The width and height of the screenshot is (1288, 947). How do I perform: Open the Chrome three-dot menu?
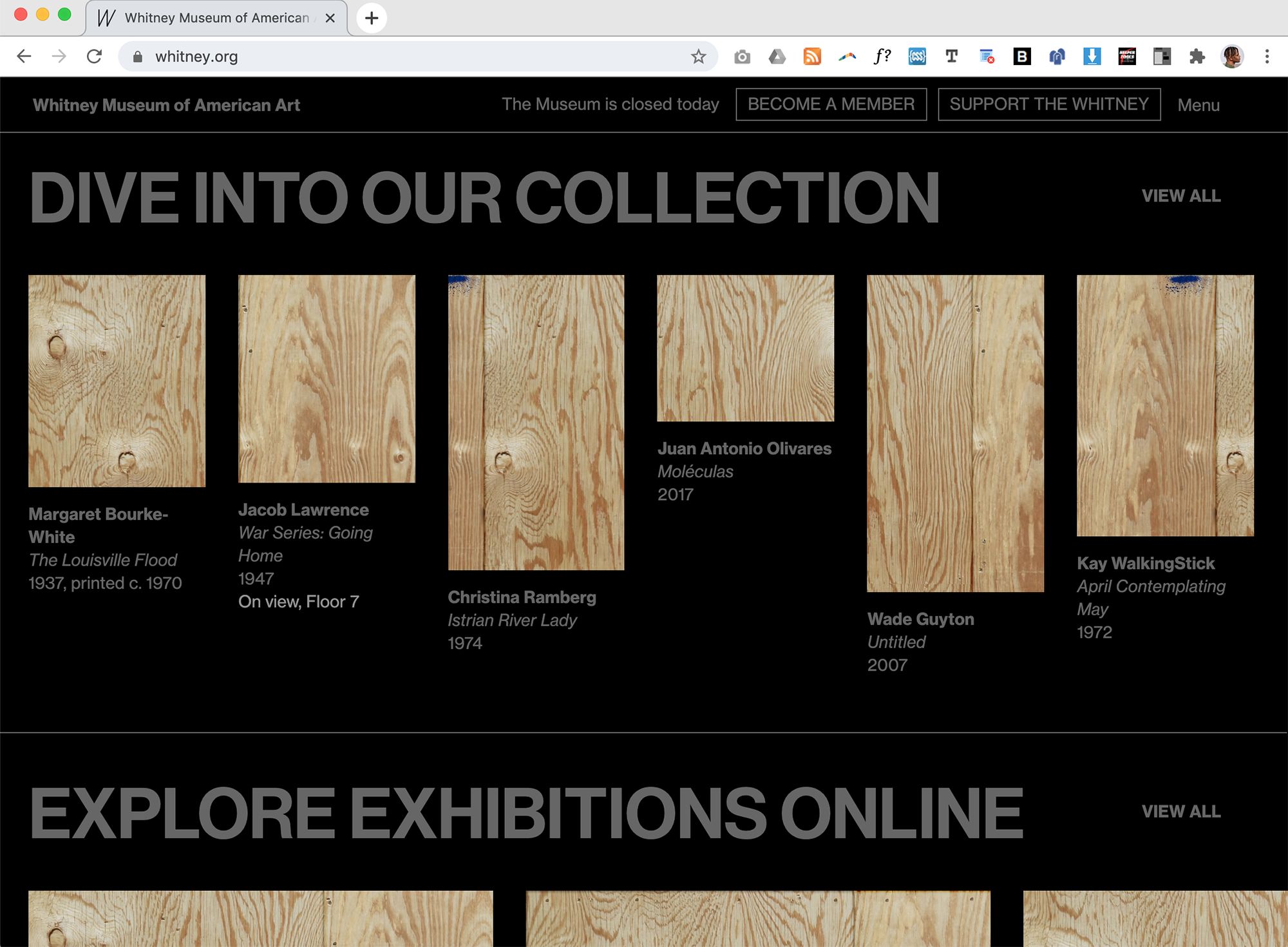click(x=1267, y=57)
